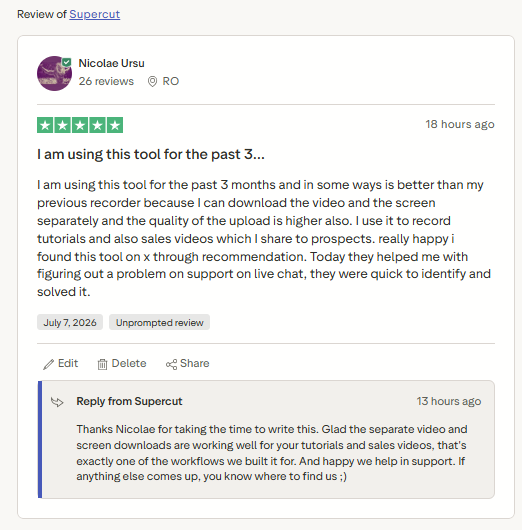
Task: Click Nicolae Ursu's profile avatar
Action: coord(54,73)
